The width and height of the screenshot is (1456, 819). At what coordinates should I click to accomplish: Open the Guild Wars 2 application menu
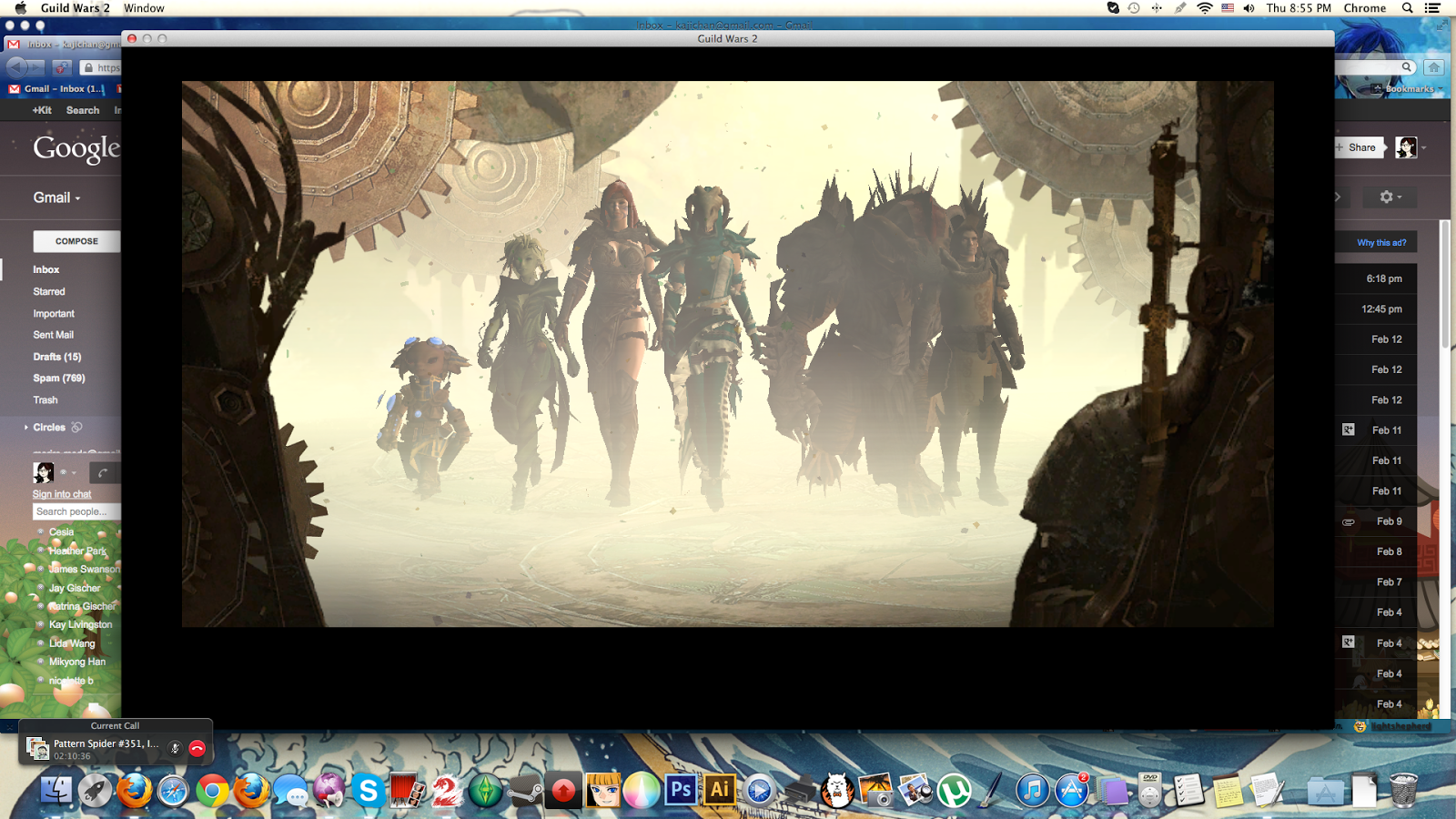coord(75,8)
